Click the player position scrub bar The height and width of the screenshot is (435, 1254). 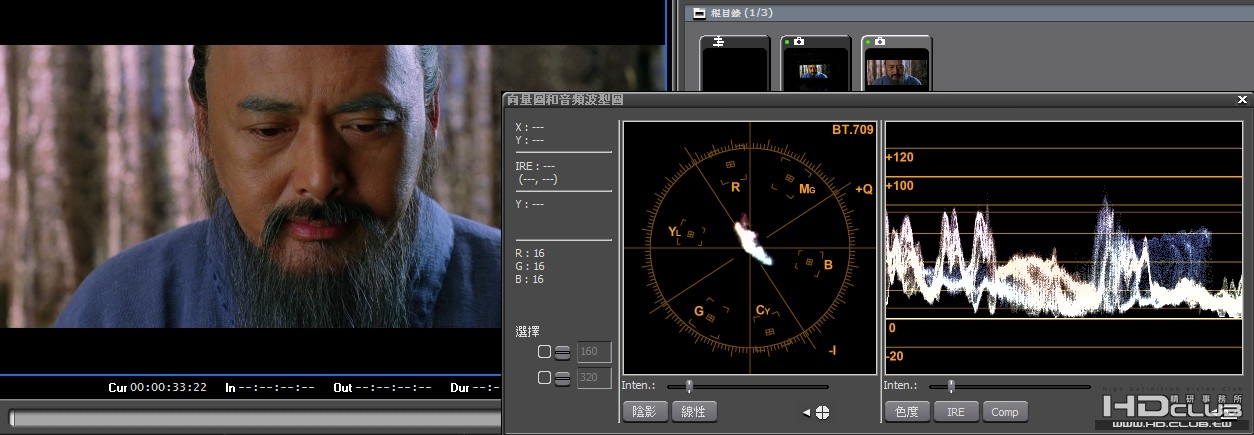click(x=255, y=418)
